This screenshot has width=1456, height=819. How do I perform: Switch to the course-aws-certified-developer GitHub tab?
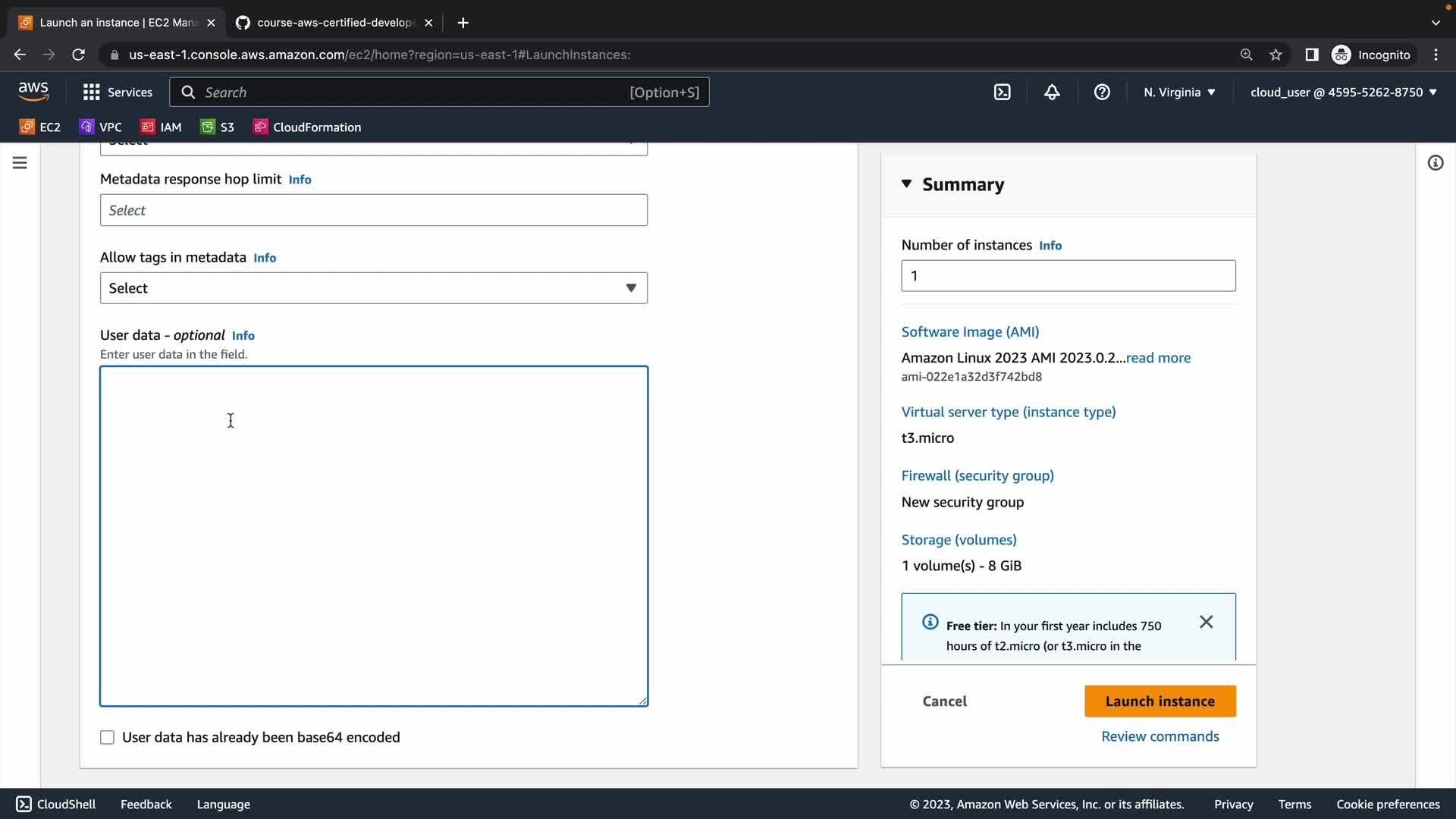pyautogui.click(x=334, y=23)
